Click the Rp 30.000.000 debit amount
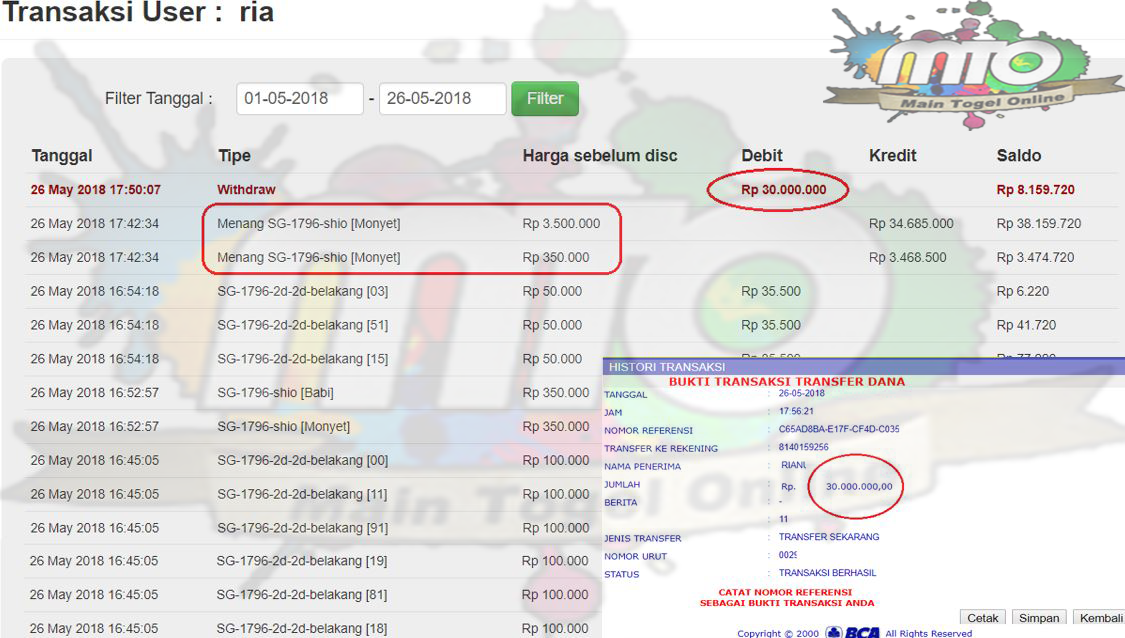This screenshot has height=638, width=1125. pos(783,190)
